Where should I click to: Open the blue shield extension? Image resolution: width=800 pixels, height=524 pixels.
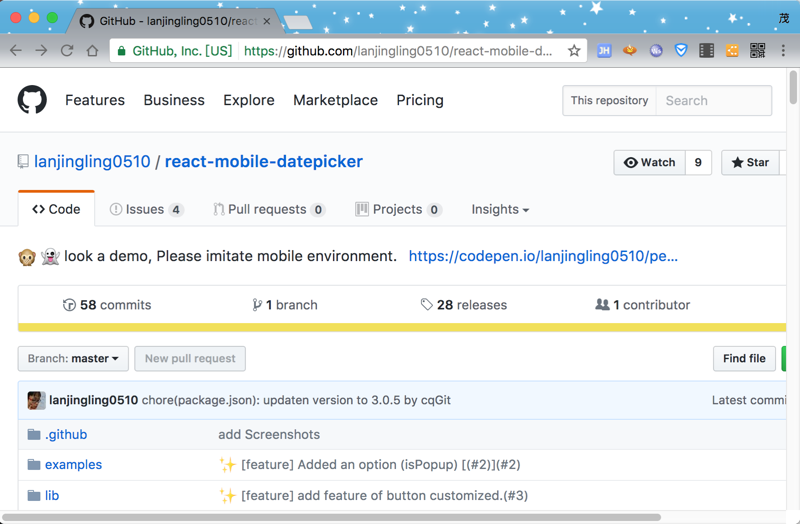coord(681,51)
